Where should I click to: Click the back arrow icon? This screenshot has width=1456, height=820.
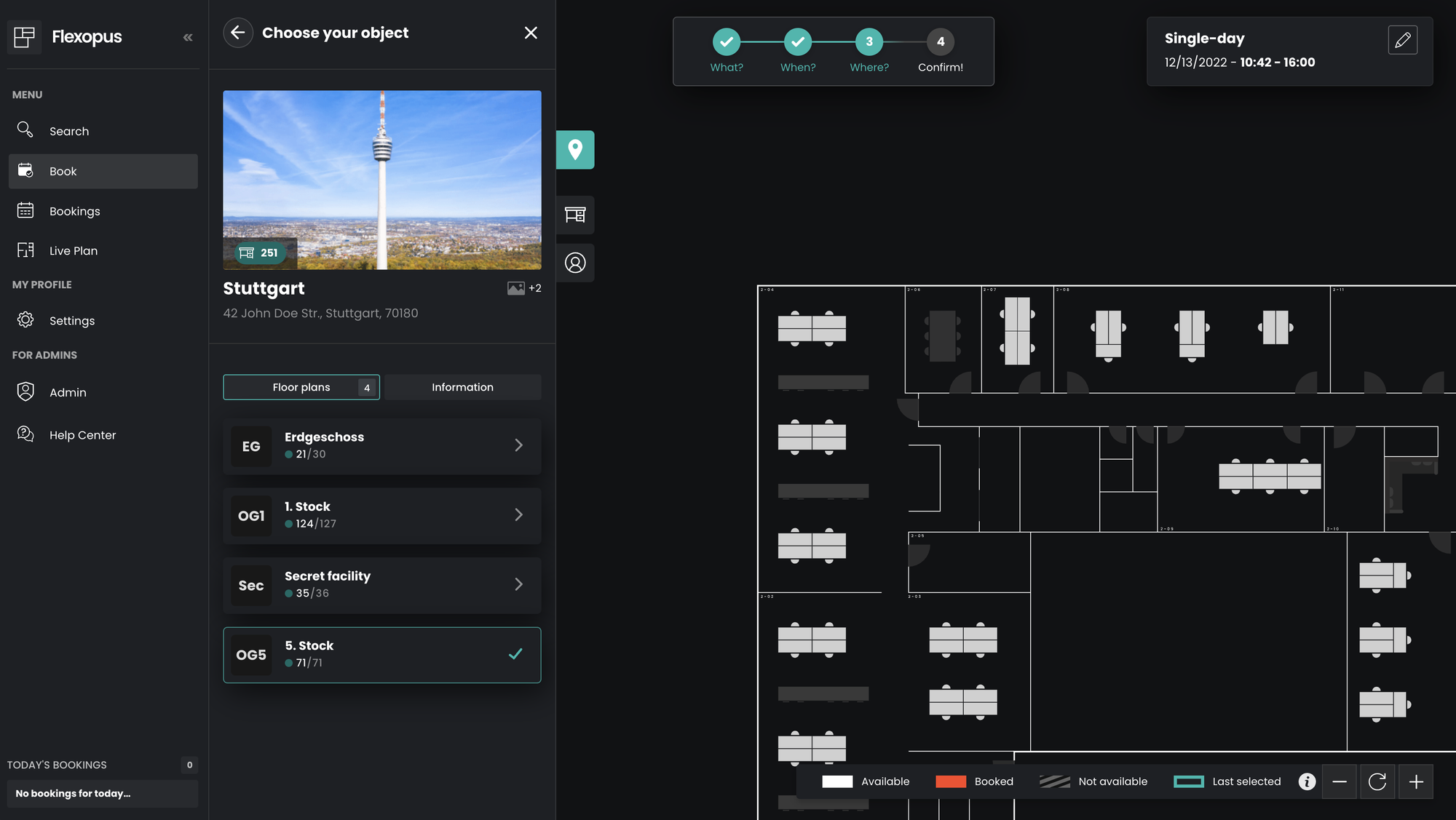(x=238, y=33)
